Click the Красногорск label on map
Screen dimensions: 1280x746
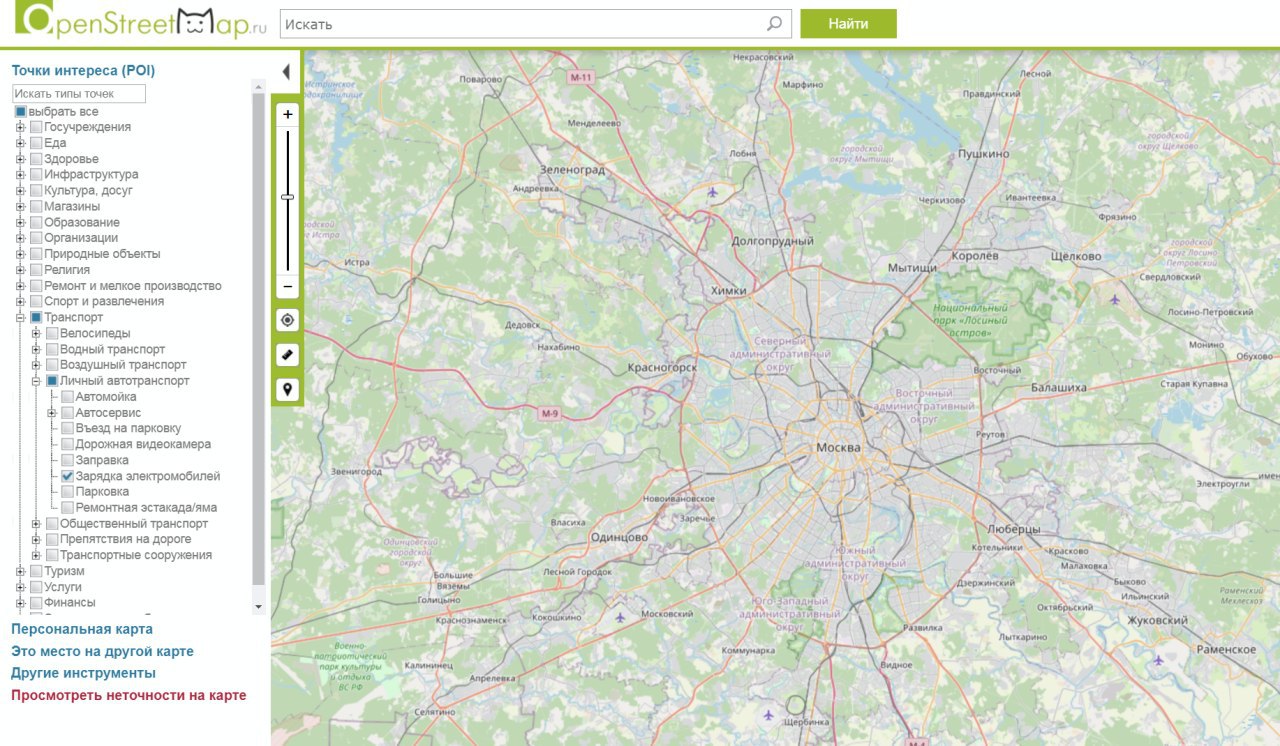662,368
